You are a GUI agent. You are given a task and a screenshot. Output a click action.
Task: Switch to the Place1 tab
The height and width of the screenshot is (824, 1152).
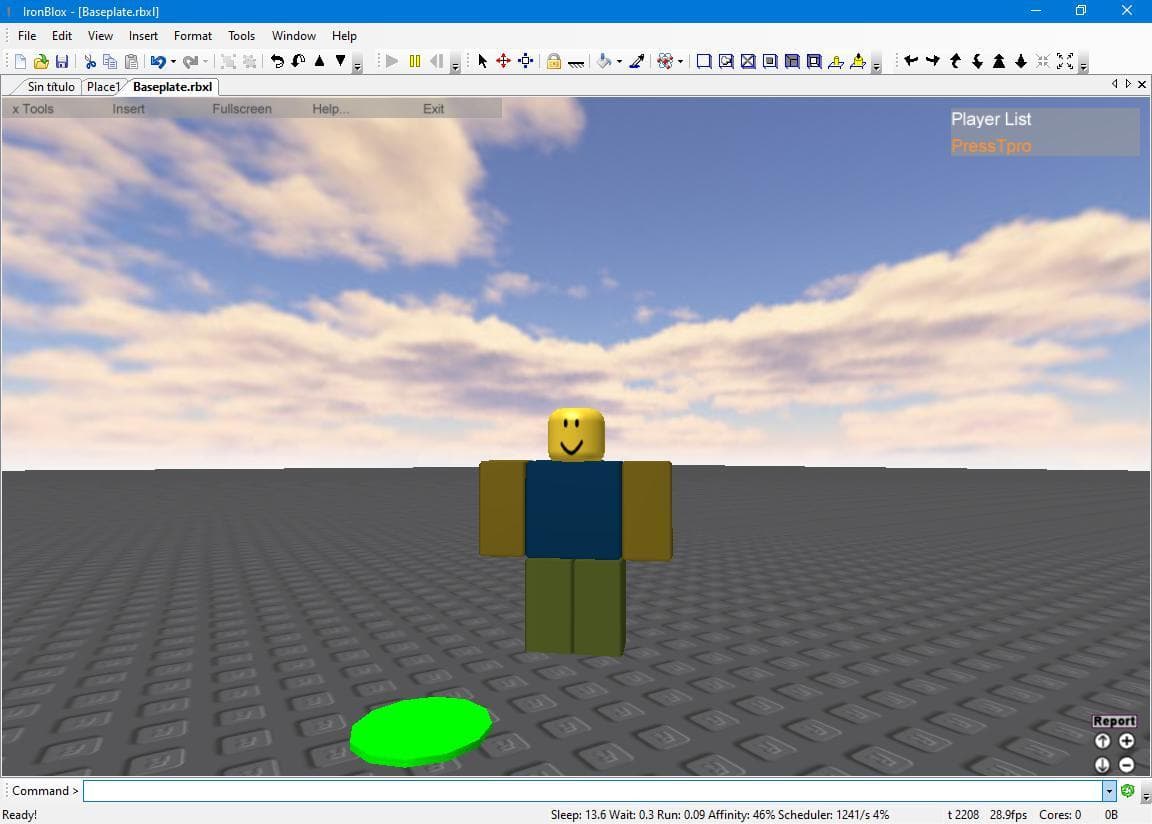tap(103, 87)
